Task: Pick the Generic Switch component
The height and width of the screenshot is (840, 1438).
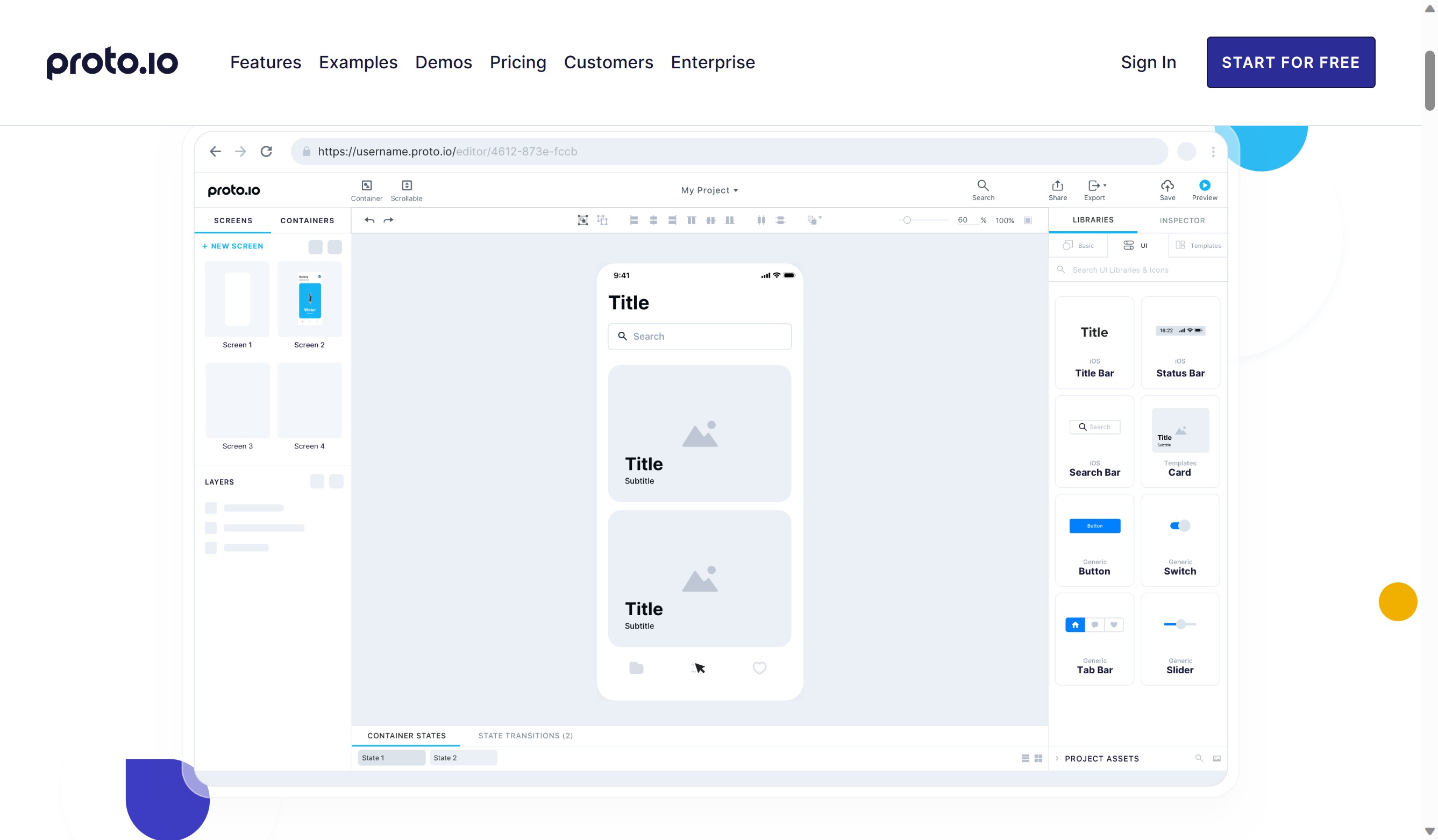Action: tap(1179, 540)
